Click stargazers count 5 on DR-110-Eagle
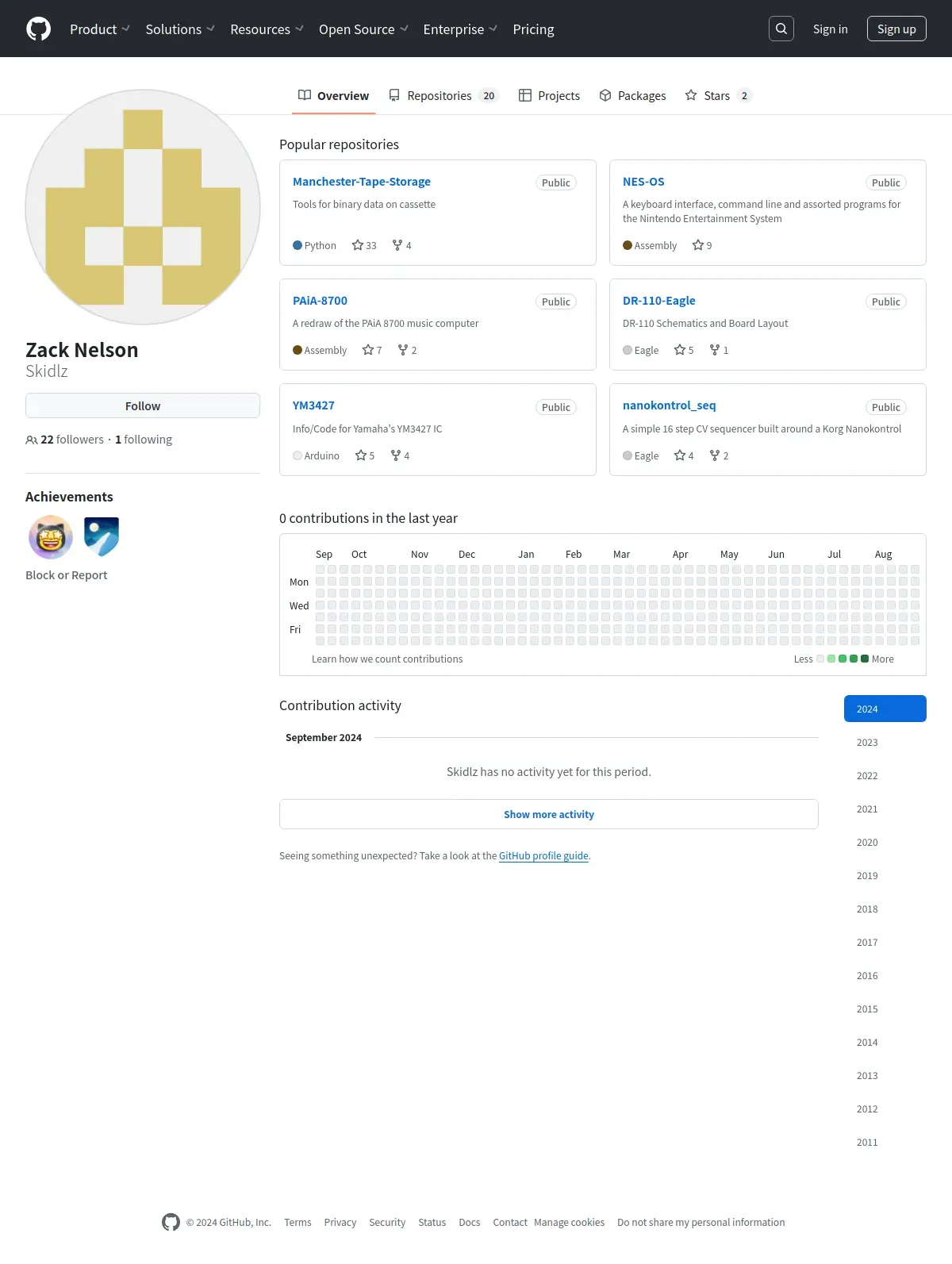The image size is (952, 1264). [x=684, y=350]
